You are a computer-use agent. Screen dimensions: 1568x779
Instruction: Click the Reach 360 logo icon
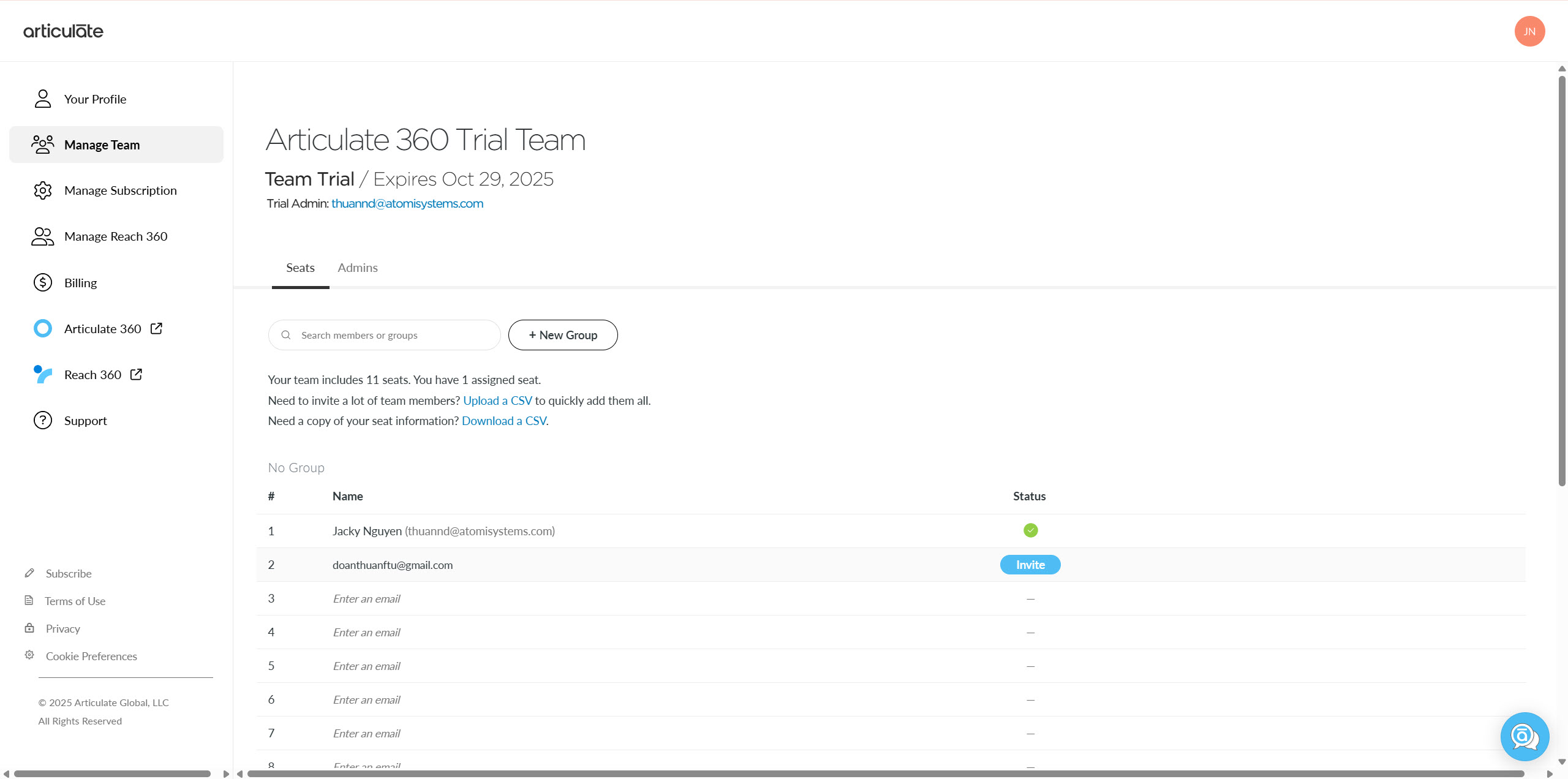43,374
